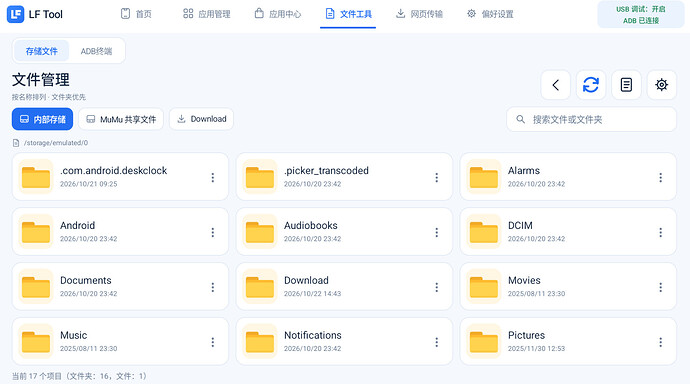Screen dimensions: 690x384
Task: Open the 偏好设置 tab
Action: [490, 14]
